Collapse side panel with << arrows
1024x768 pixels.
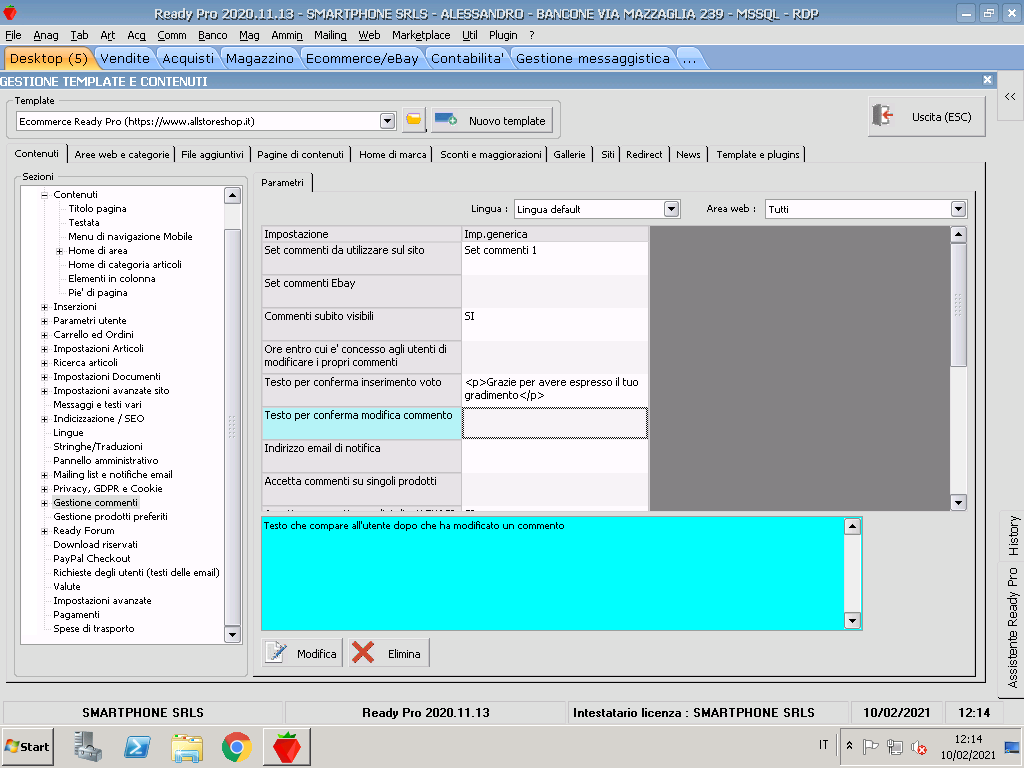tap(1010, 97)
